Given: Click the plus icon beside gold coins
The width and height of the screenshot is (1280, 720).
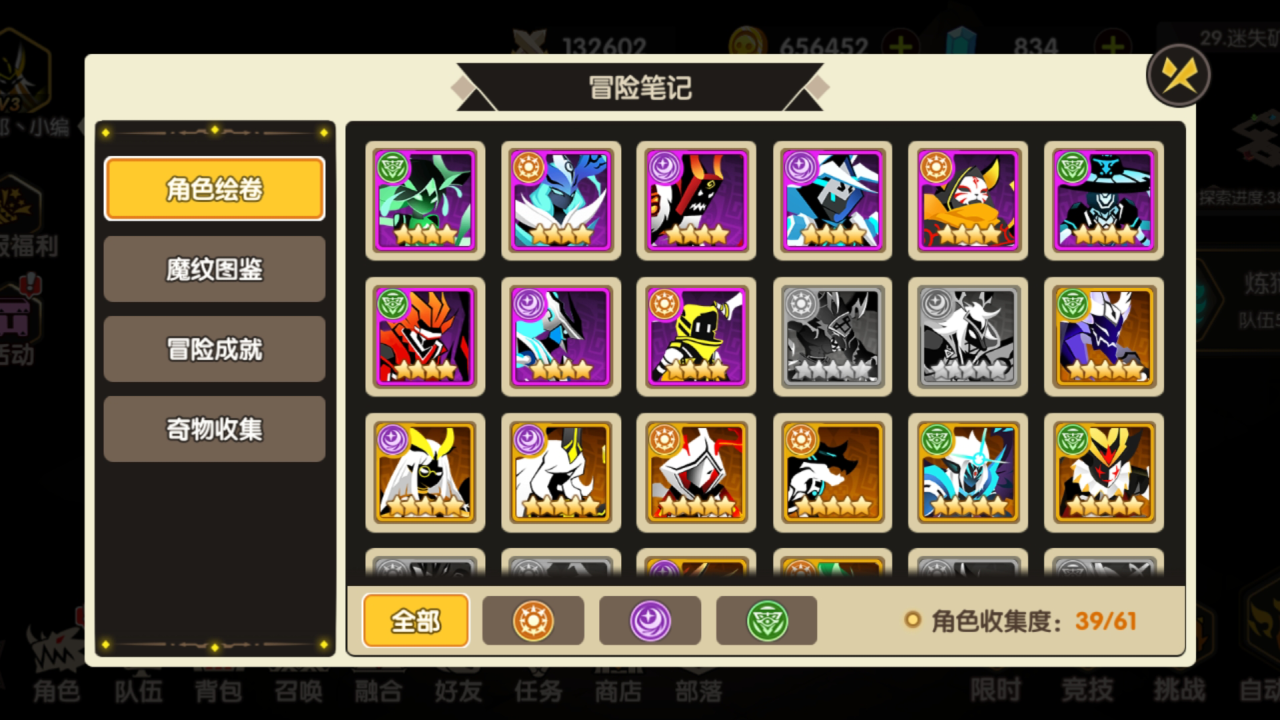Looking at the screenshot, I should (900, 46).
